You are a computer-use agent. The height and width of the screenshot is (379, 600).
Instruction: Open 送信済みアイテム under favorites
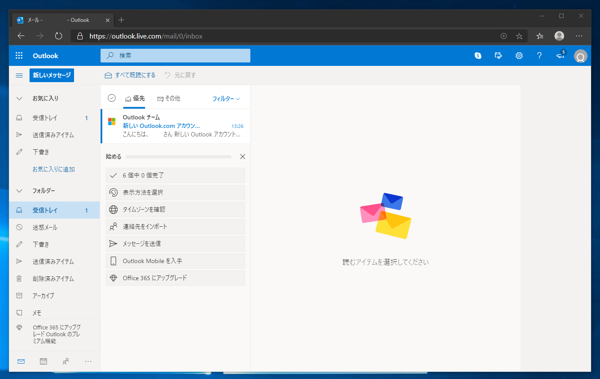point(54,135)
